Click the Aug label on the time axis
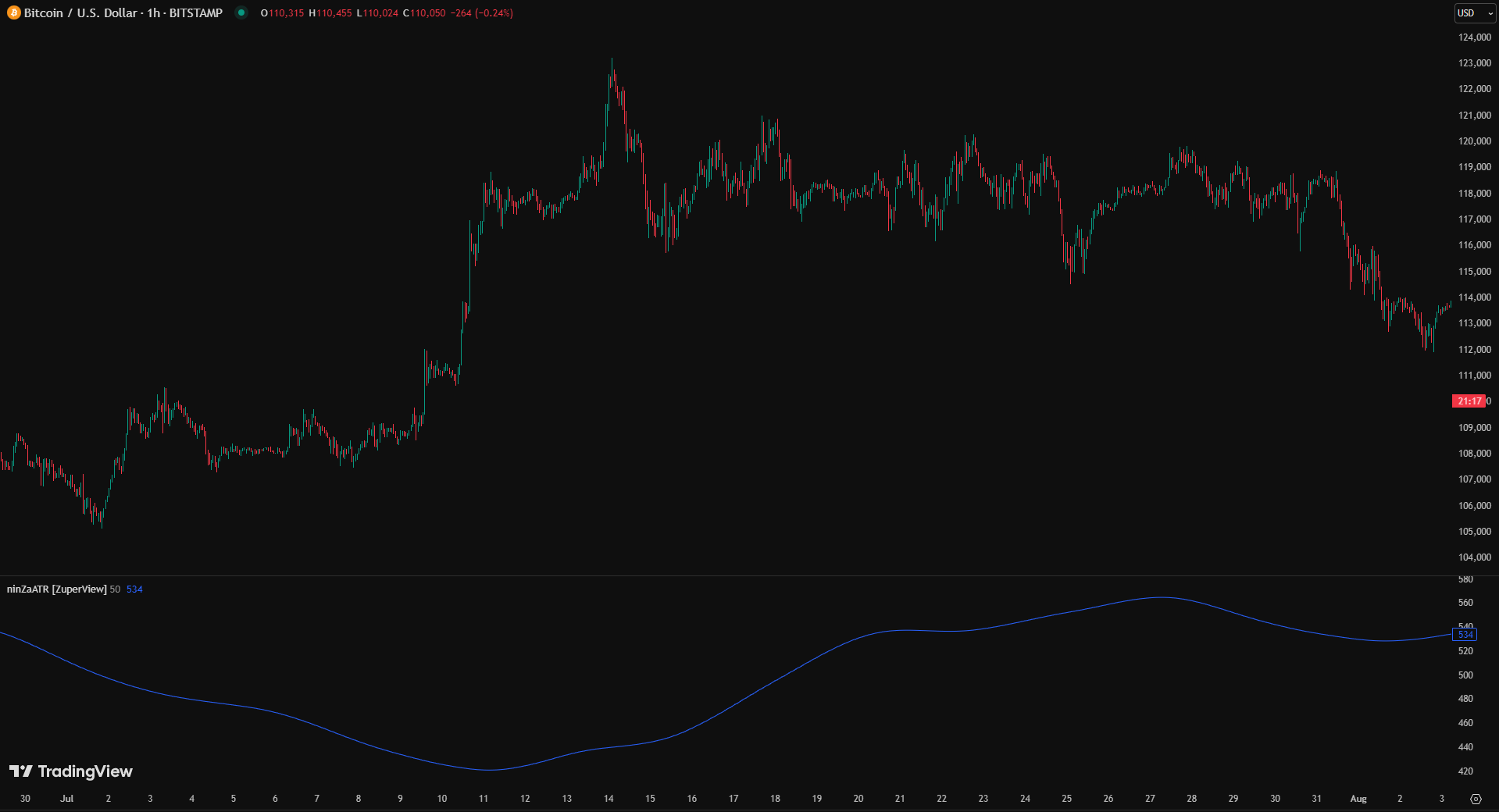The image size is (1499, 812). [1358, 799]
